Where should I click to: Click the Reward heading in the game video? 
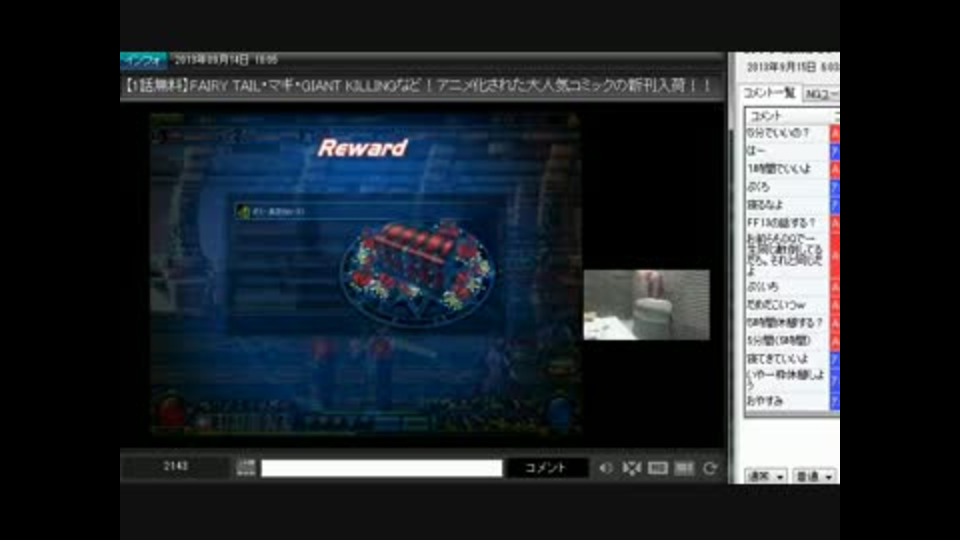click(362, 148)
